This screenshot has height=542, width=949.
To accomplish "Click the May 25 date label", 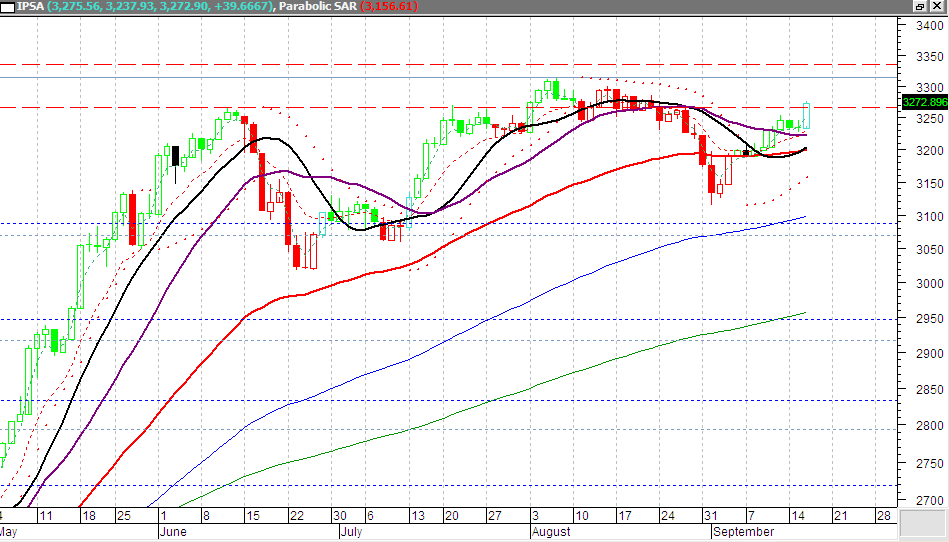I will click(x=123, y=516).
